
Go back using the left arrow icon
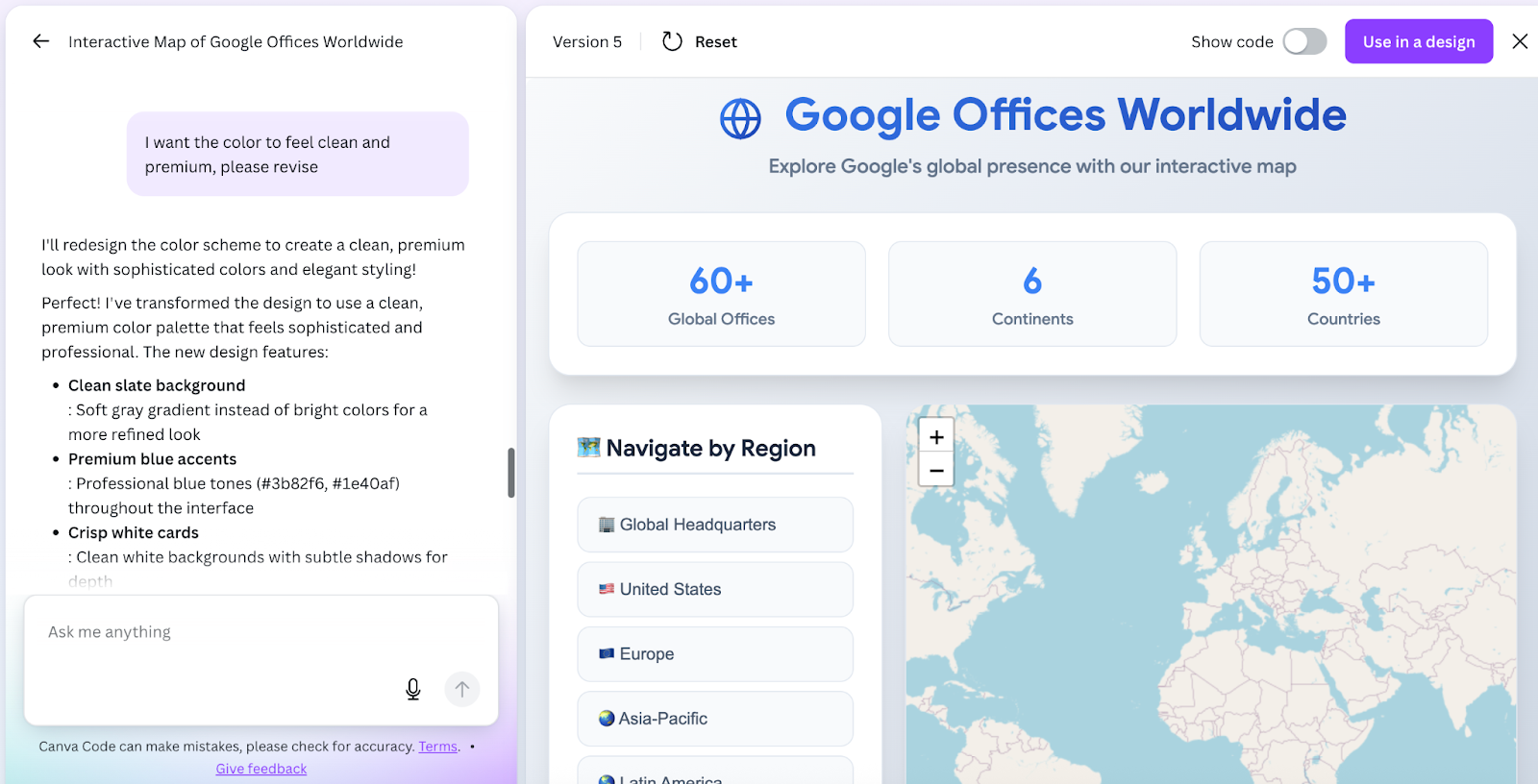[x=40, y=41]
